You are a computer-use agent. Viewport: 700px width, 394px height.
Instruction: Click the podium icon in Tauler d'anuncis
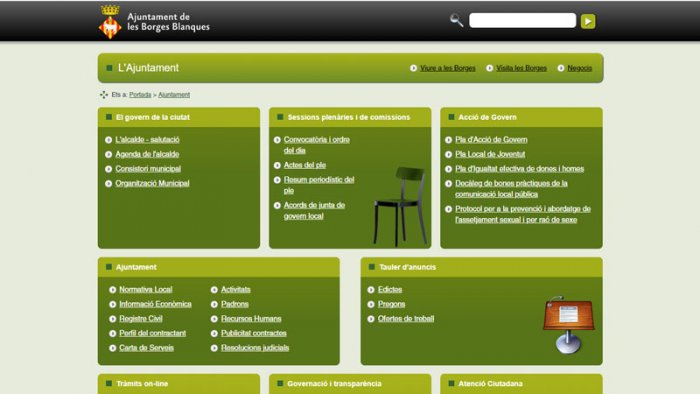[x=568, y=325]
